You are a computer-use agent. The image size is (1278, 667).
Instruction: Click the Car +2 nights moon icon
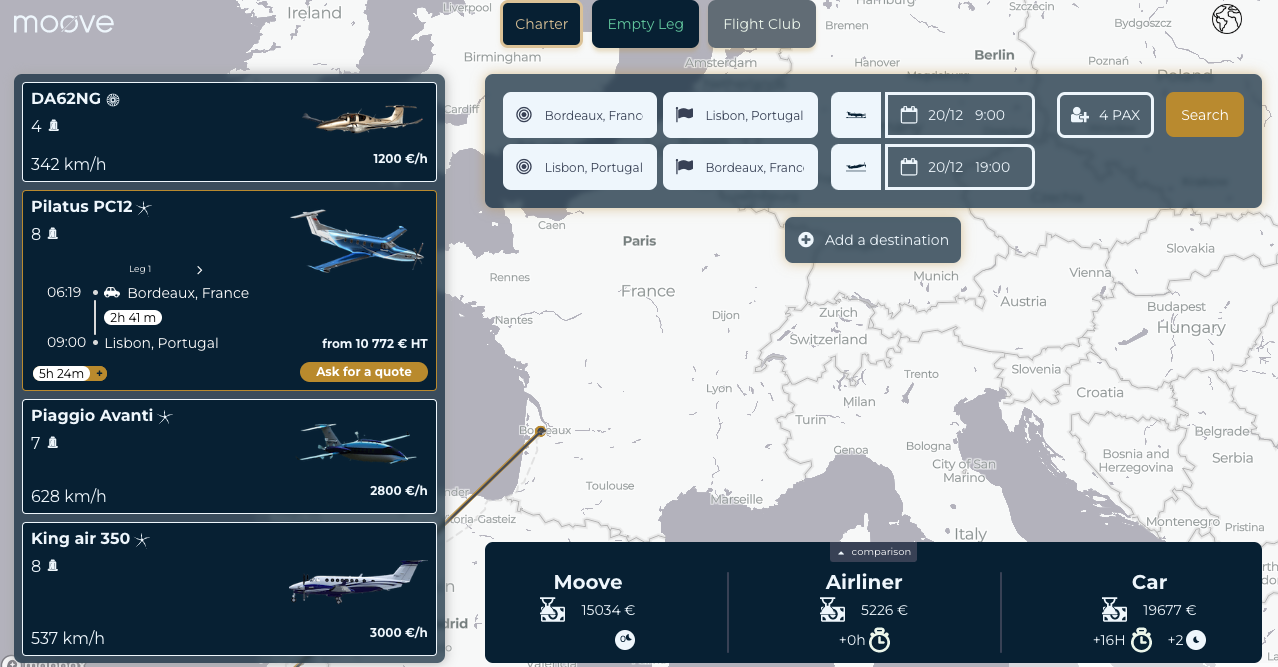1196,640
